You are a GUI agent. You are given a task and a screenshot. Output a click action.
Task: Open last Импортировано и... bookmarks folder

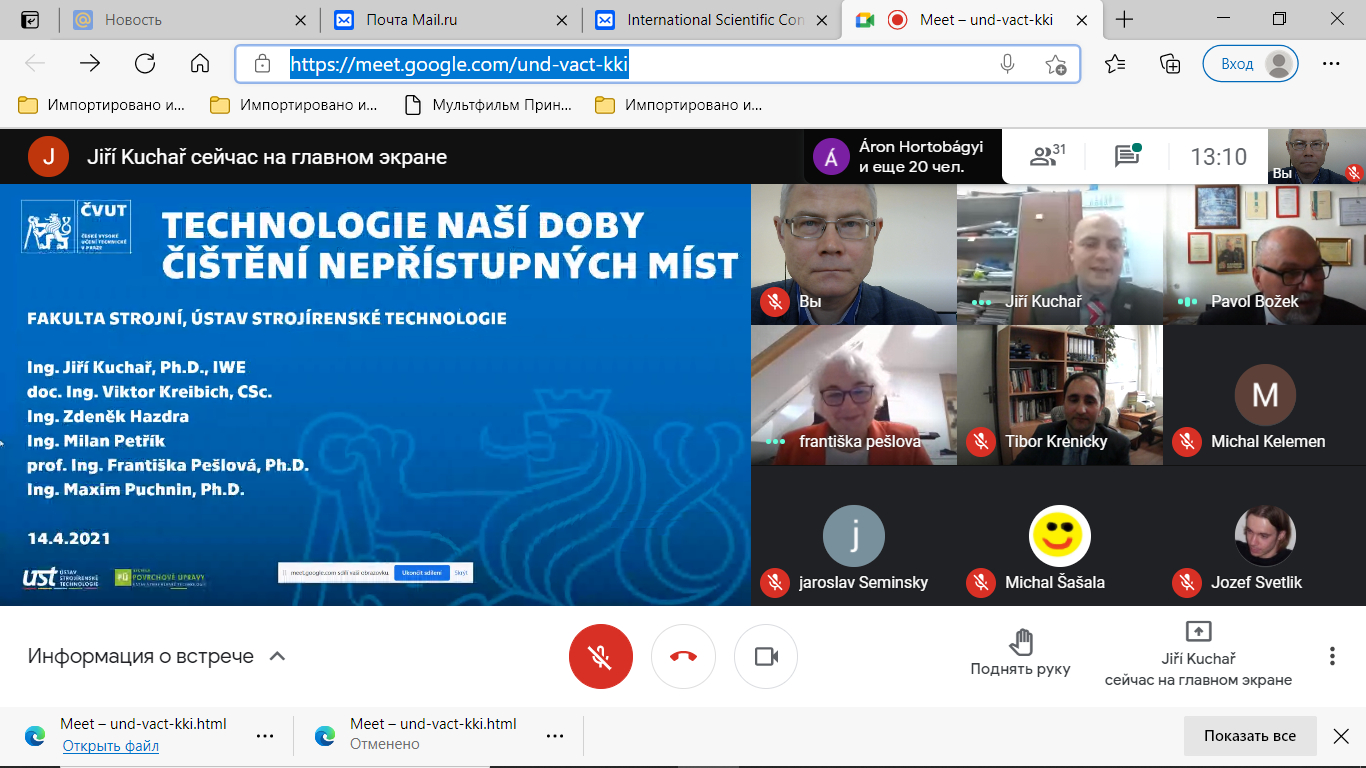click(679, 105)
